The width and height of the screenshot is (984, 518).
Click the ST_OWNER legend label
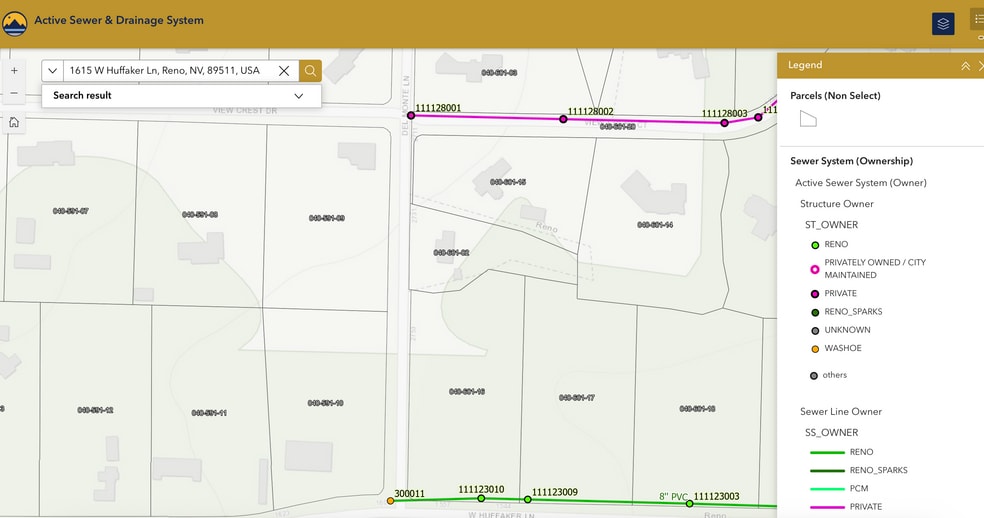[x=831, y=225]
